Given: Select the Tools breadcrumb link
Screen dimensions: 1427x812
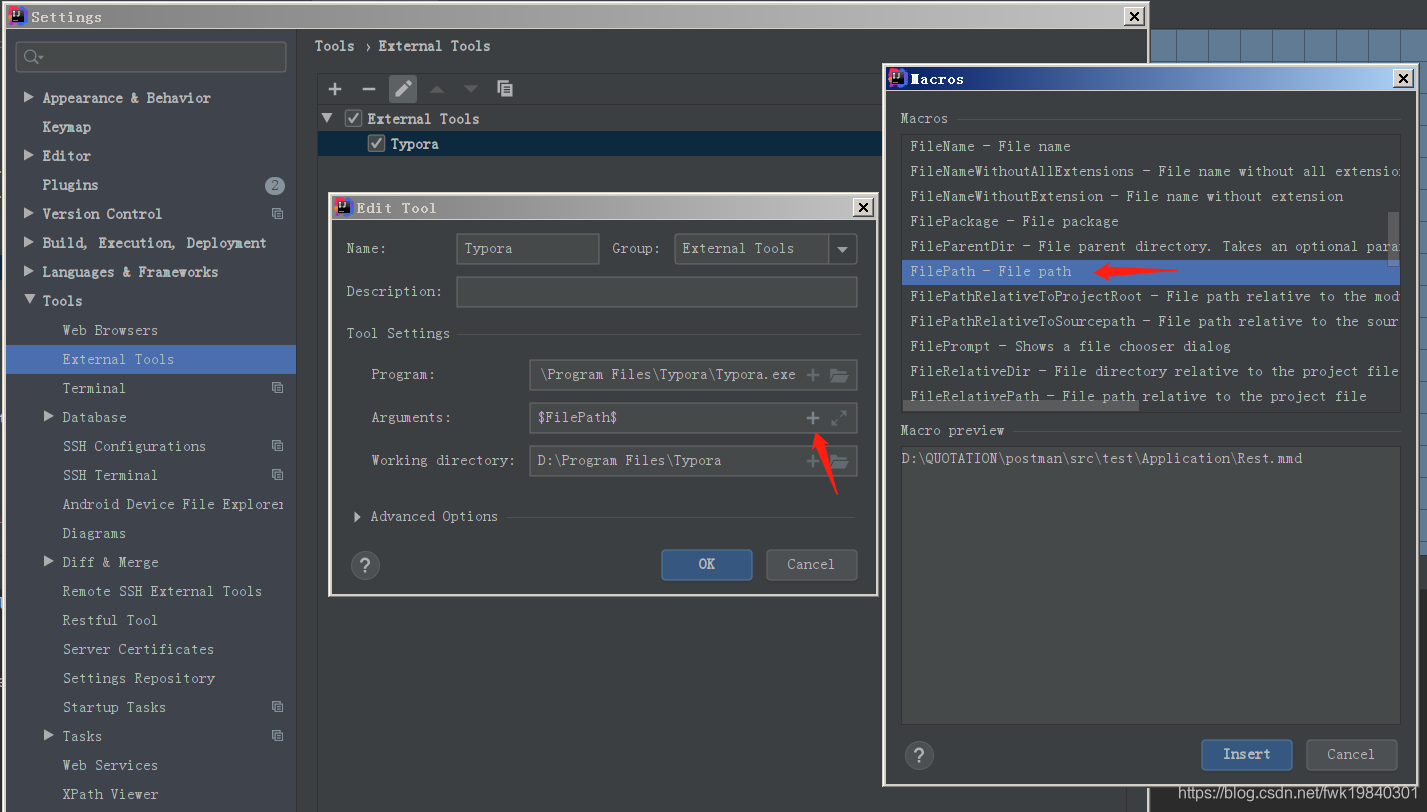Looking at the screenshot, I should [x=334, y=45].
